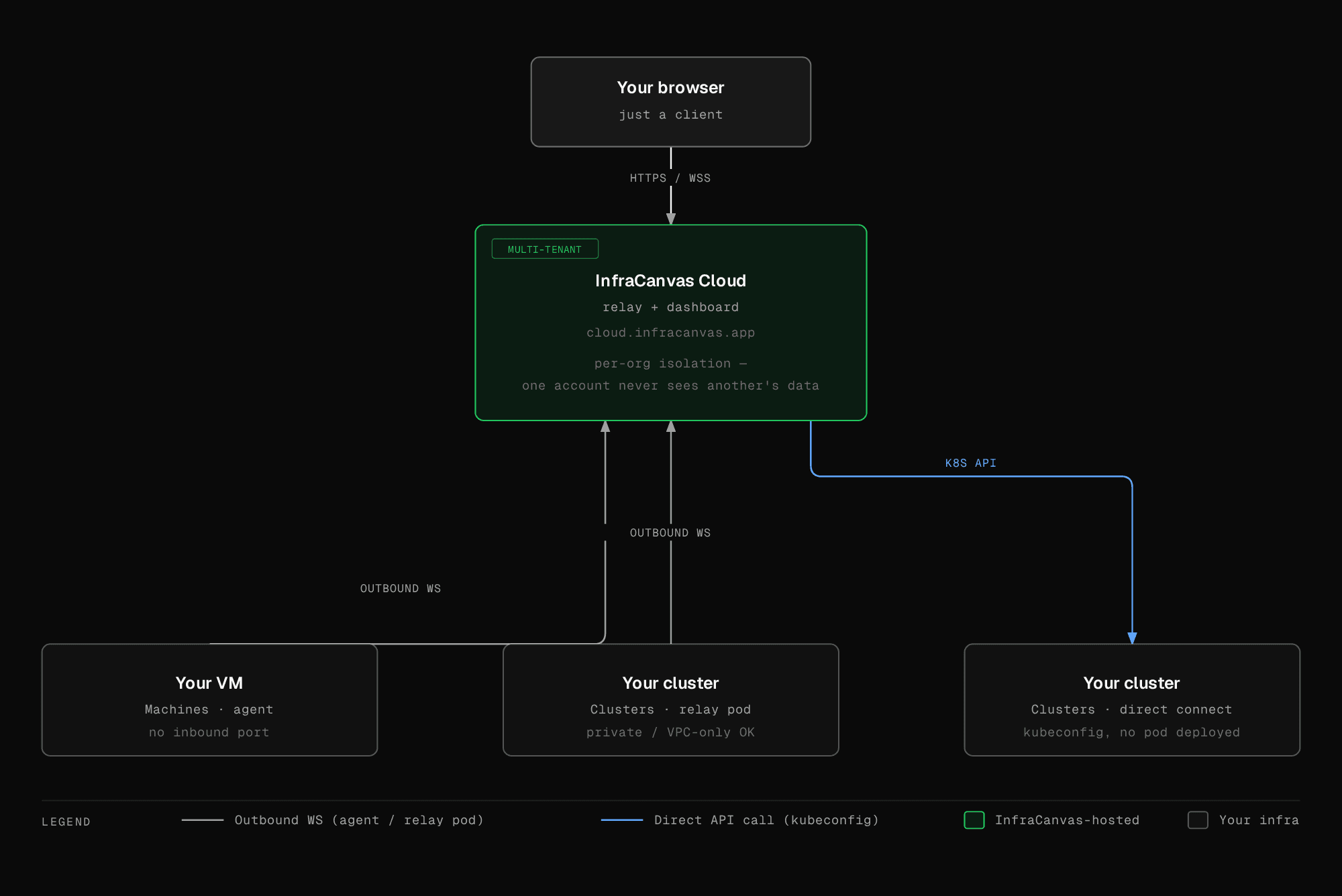The width and height of the screenshot is (1342, 896).
Task: Click the 'HTTPS / WSS' connection label
Action: [x=670, y=178]
